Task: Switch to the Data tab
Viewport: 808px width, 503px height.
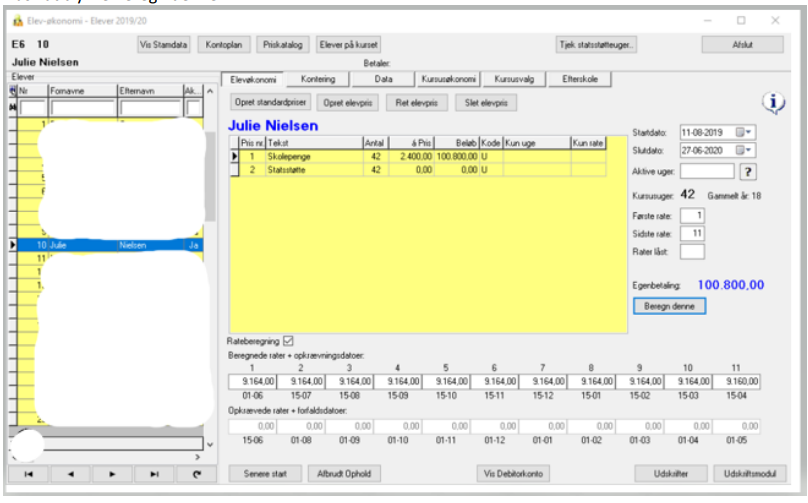Action: click(383, 79)
